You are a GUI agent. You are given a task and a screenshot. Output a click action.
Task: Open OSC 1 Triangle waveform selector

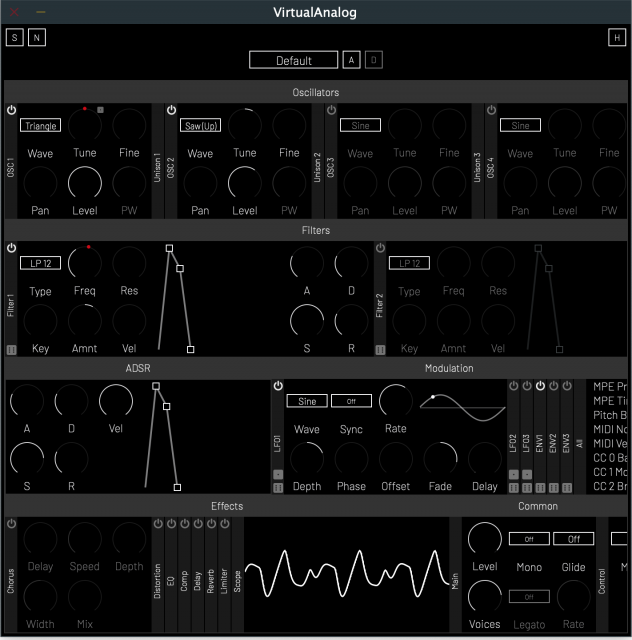[x=40, y=125]
